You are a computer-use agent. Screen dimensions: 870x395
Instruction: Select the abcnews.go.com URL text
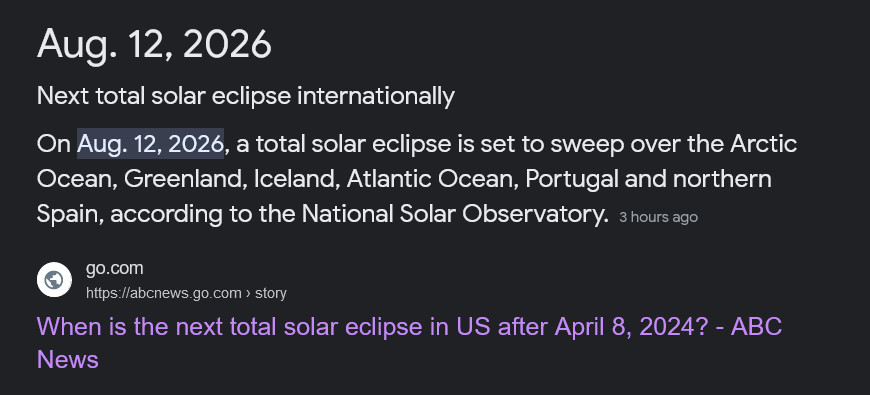click(164, 293)
